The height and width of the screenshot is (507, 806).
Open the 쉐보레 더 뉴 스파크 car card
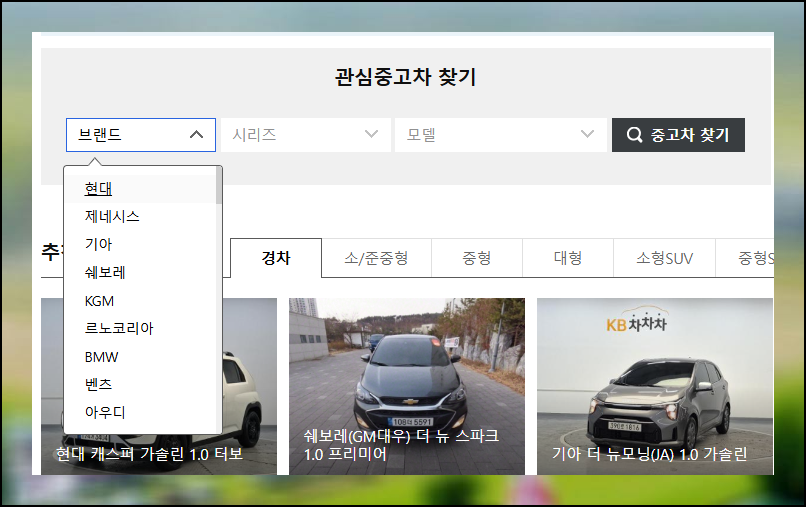407,386
